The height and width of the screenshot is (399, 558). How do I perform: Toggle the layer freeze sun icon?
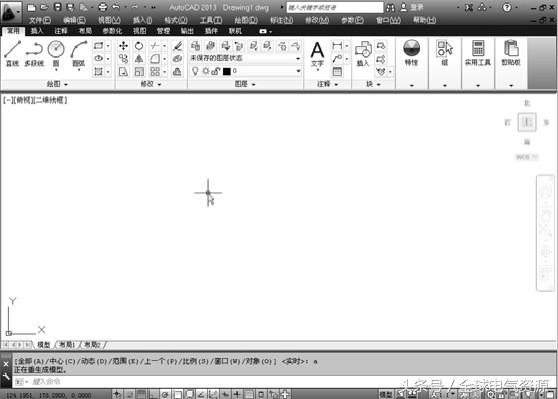pos(206,71)
